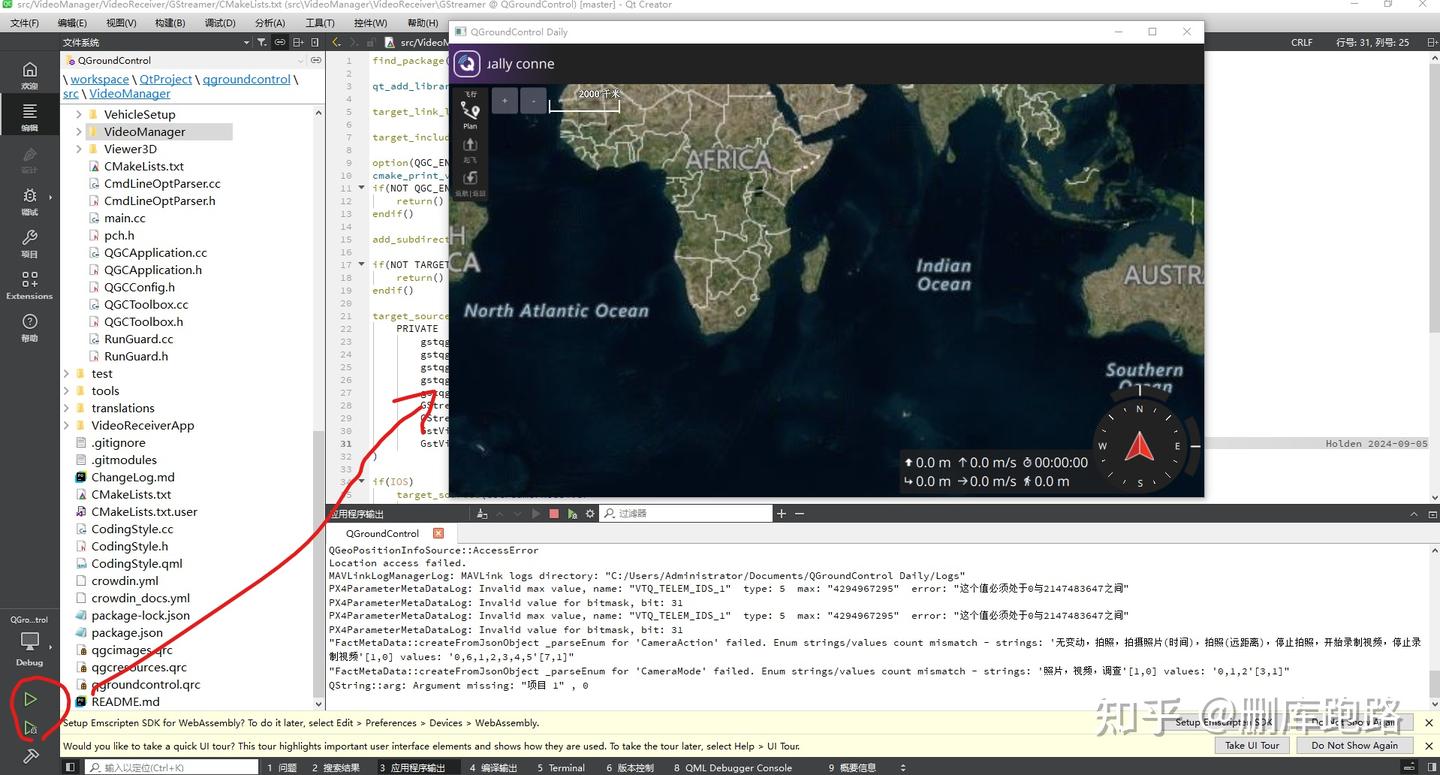
Task: Open the Help (帮助) mode in sidebar
Action: (29, 327)
